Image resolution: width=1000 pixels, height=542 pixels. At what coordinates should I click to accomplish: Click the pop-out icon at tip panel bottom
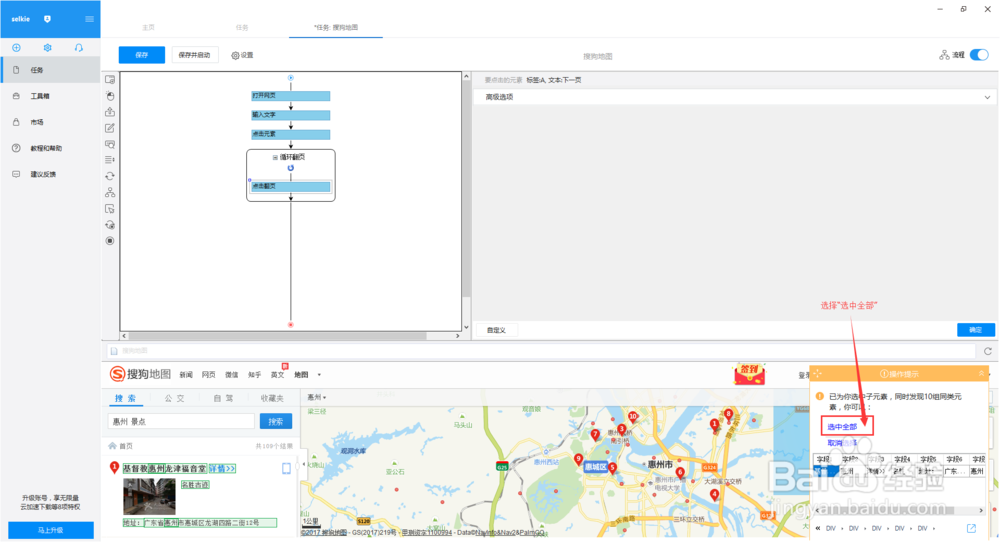point(971,528)
